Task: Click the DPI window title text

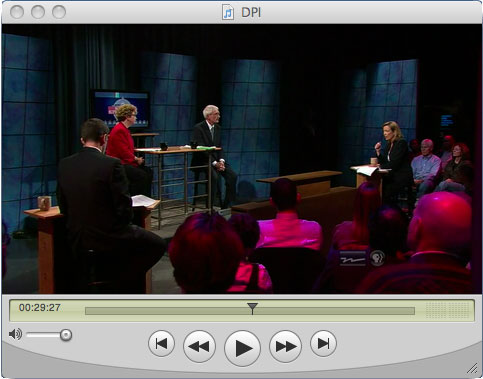Action: coord(251,13)
